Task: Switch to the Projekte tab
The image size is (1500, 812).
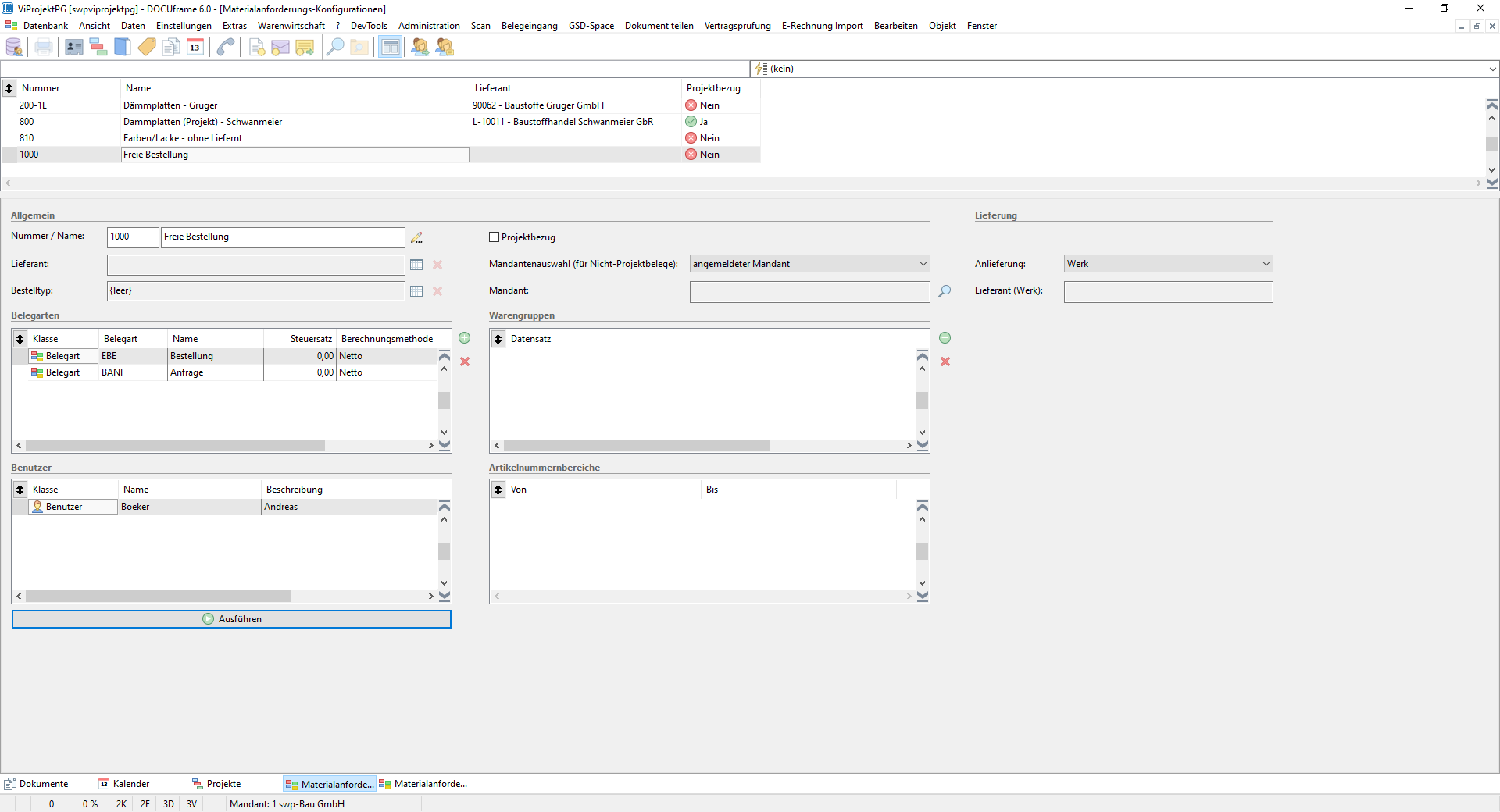Action: pos(216,784)
